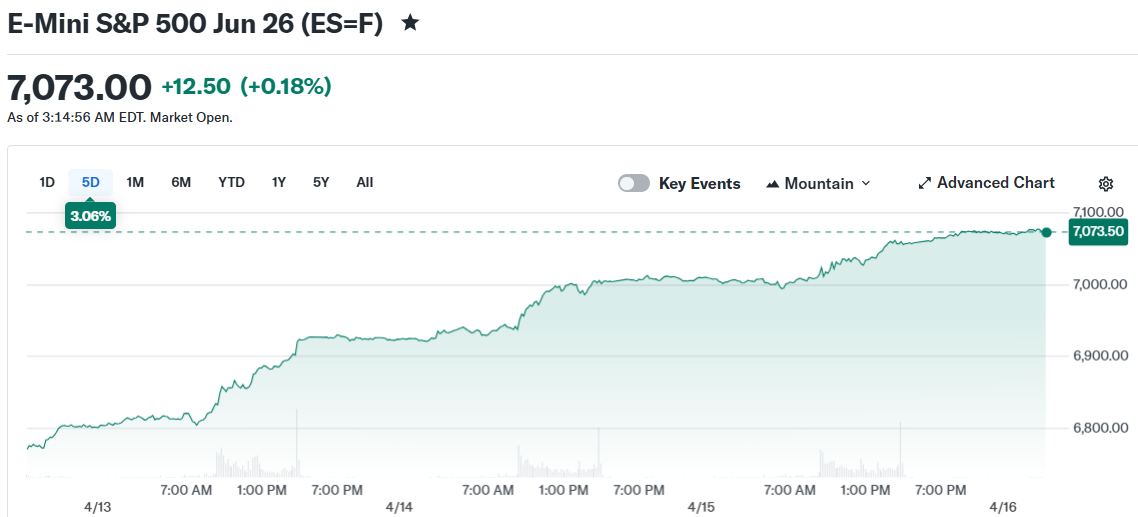The width and height of the screenshot is (1138, 517).
Task: Select the YTD time range
Action: [232, 182]
